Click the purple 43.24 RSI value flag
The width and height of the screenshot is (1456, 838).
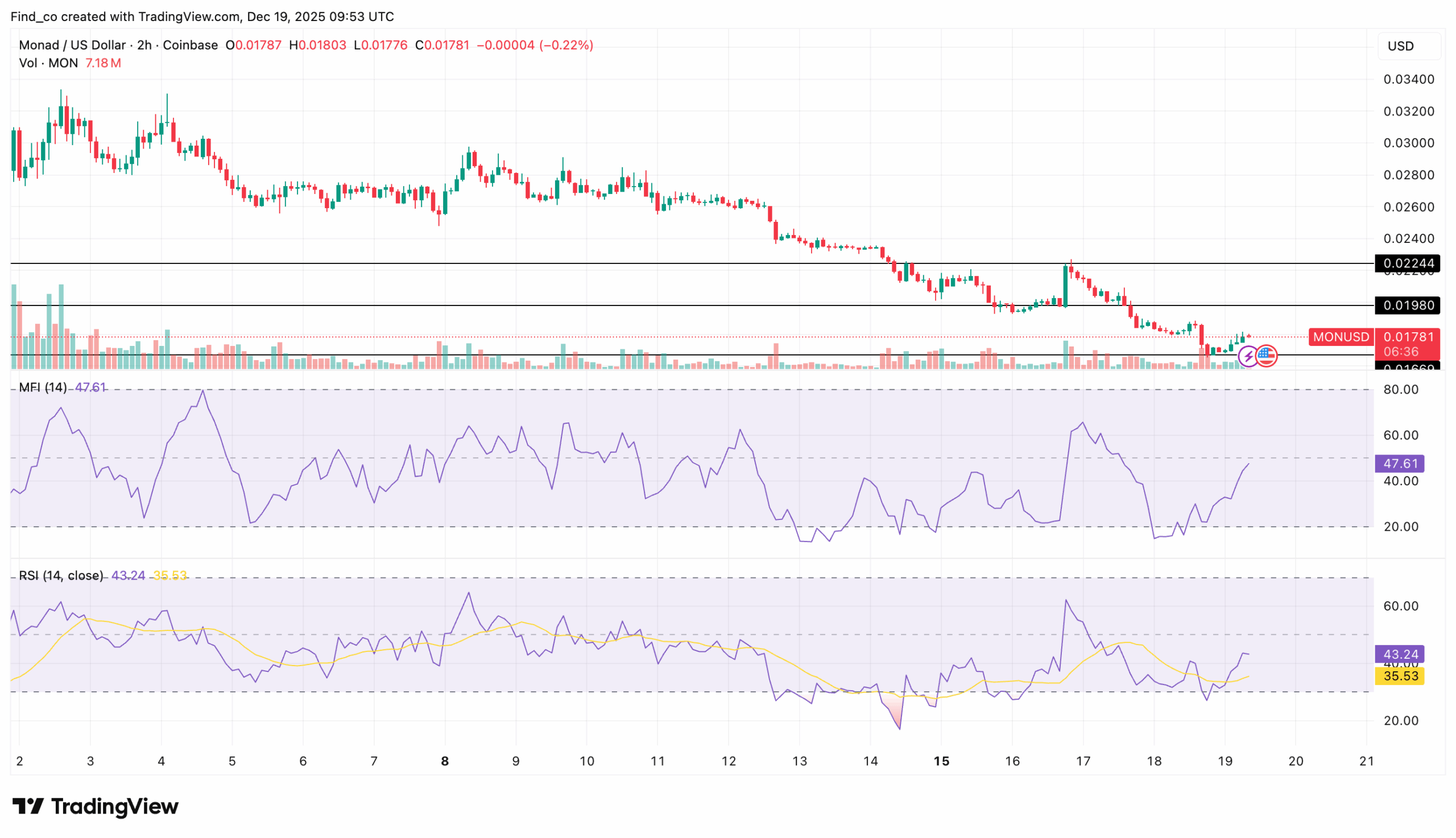pos(1400,654)
